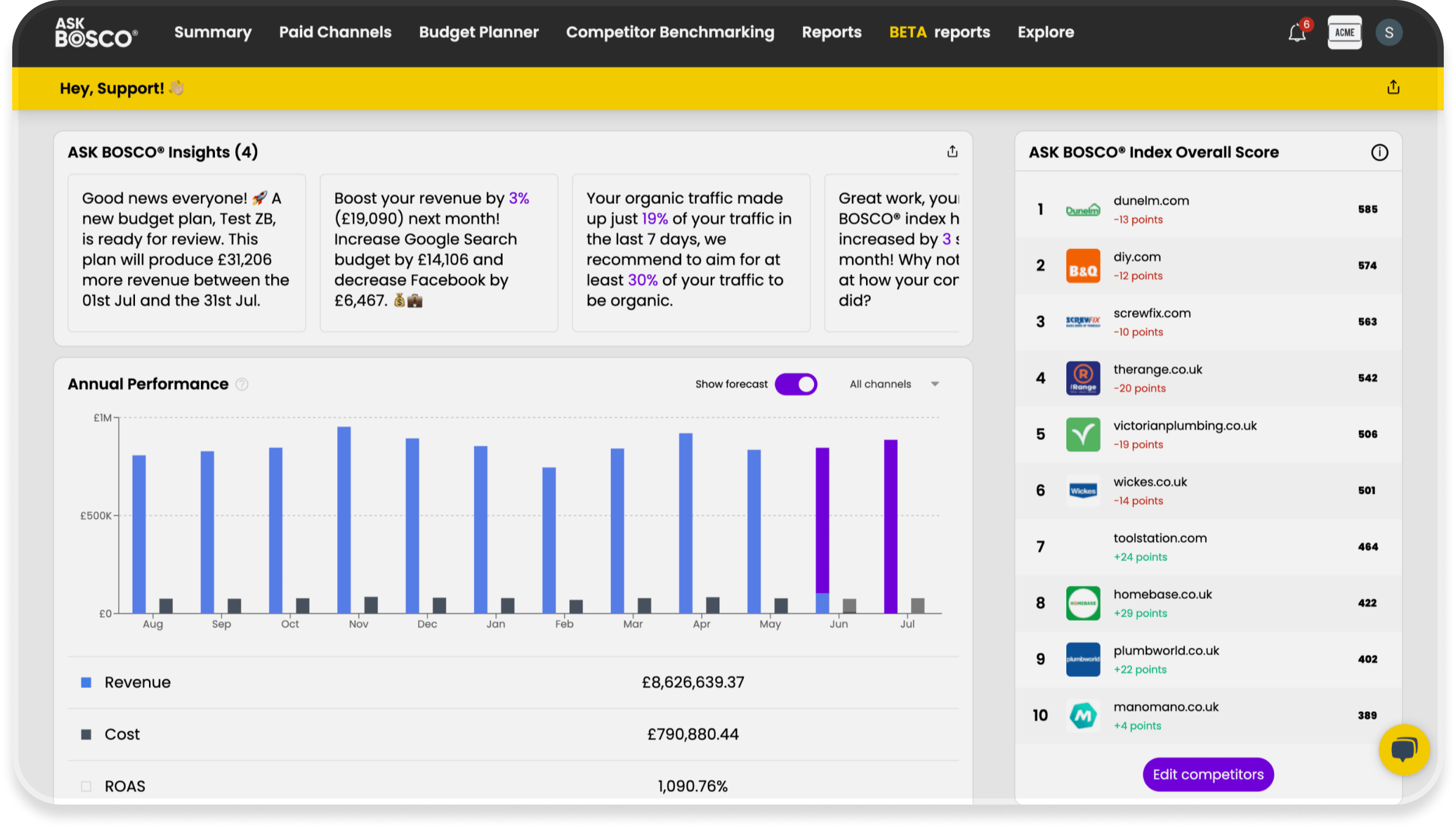Open the user avatar S

click(x=1389, y=32)
